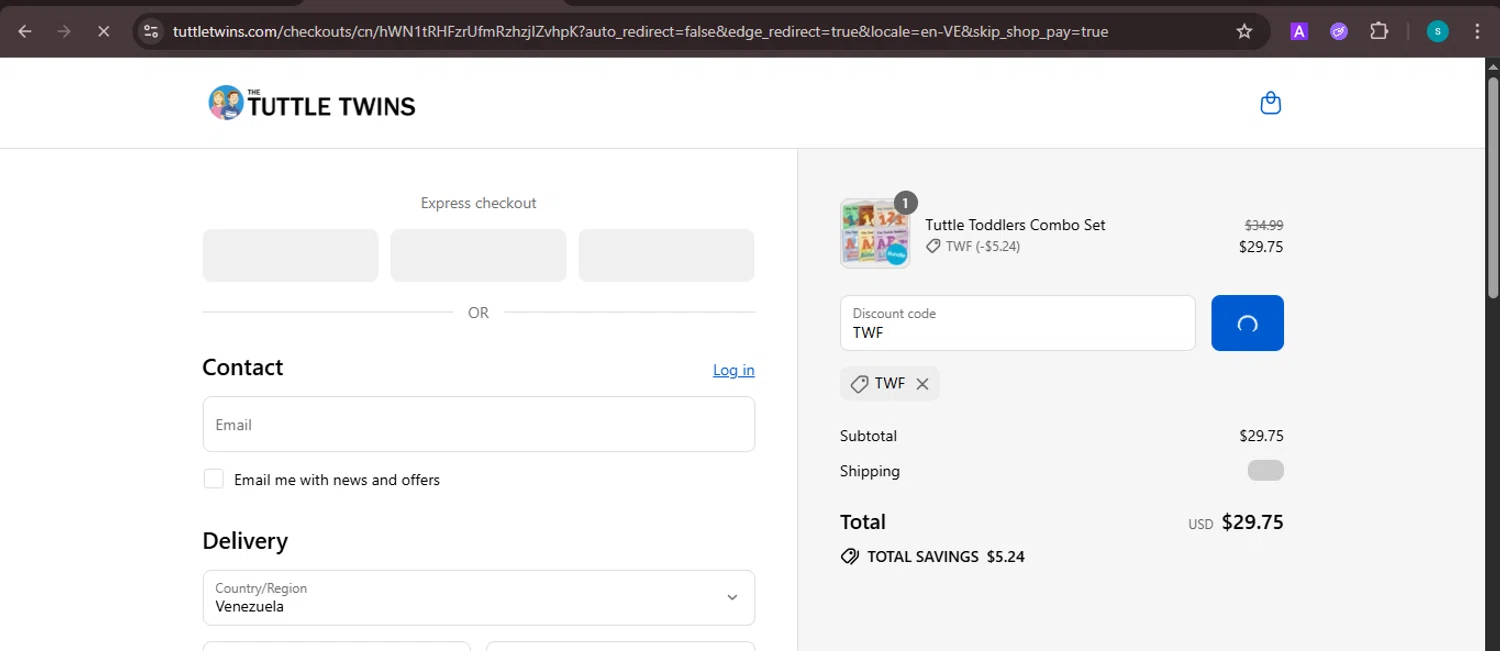This screenshot has height=651, width=1500.
Task: Click the Delivery heading
Action: pyautogui.click(x=245, y=541)
